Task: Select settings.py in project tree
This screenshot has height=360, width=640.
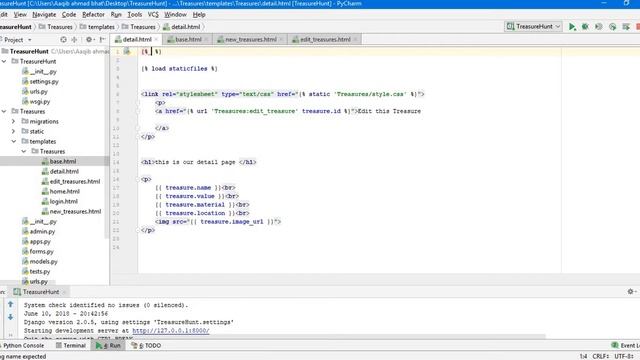Action: pyautogui.click(x=40, y=82)
